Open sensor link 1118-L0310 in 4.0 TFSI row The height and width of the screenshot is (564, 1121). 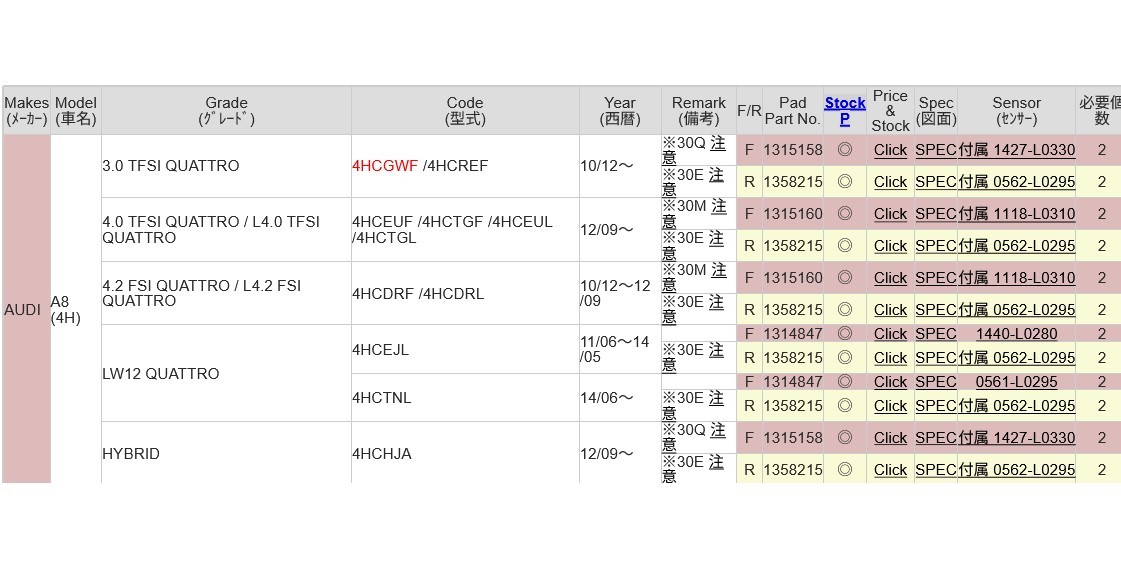1030,214
